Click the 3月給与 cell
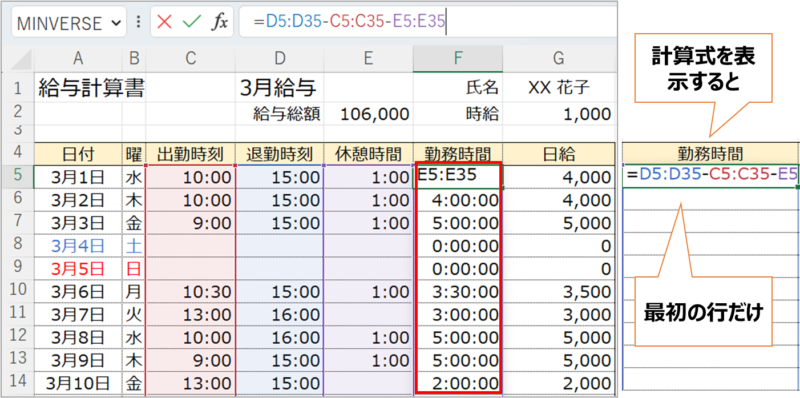This screenshot has height=398, width=800. 280,88
